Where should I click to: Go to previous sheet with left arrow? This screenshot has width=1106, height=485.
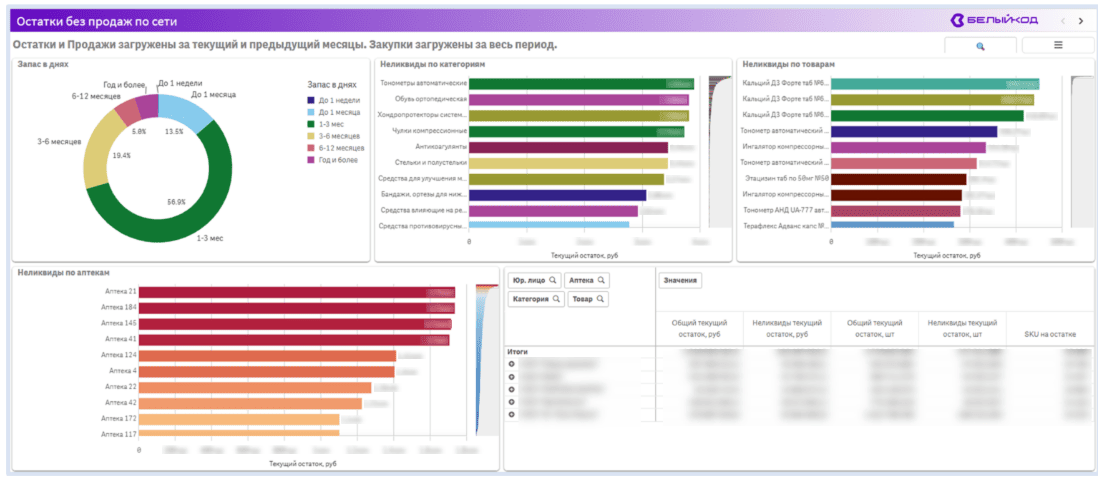(x=1063, y=20)
